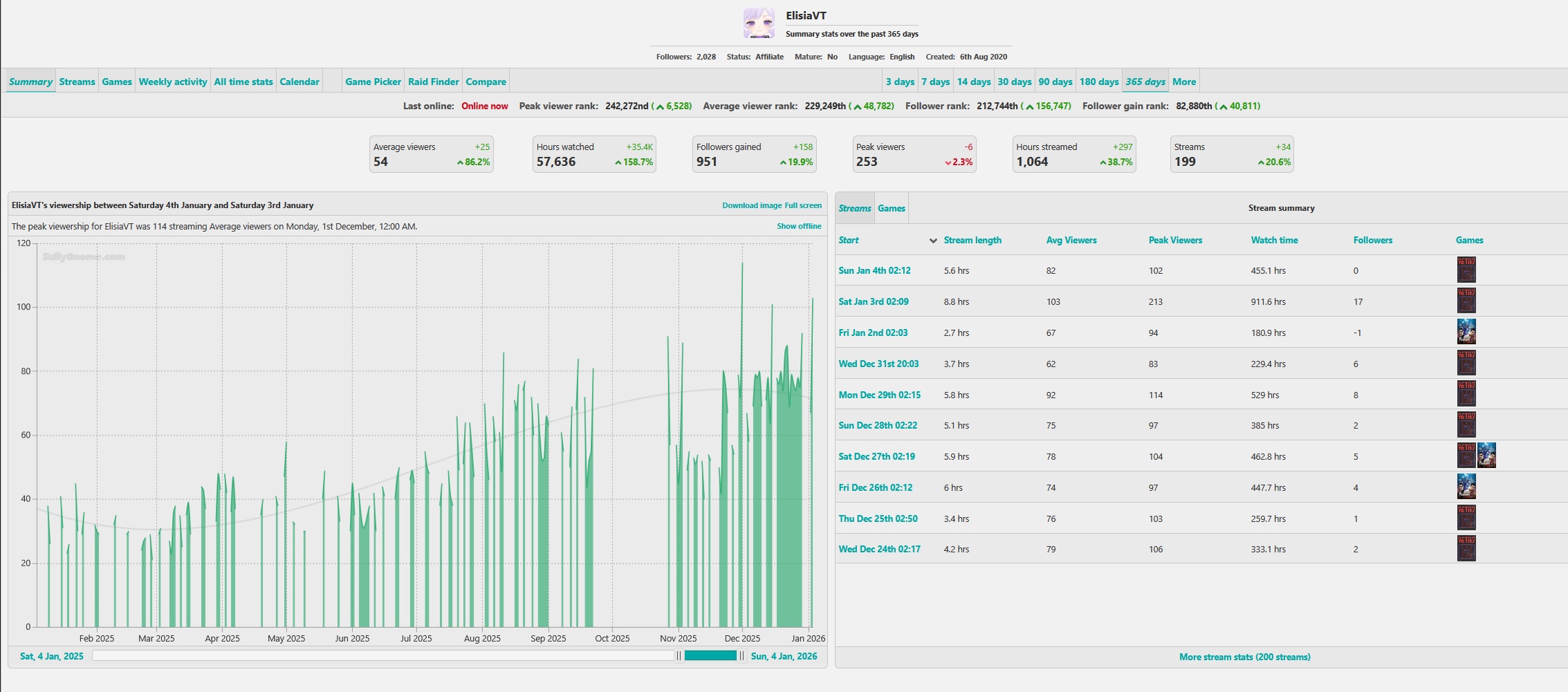Screen dimensions: 1568x692
Task: Sort table by Avg Viewers column
Action: pyautogui.click(x=1071, y=241)
